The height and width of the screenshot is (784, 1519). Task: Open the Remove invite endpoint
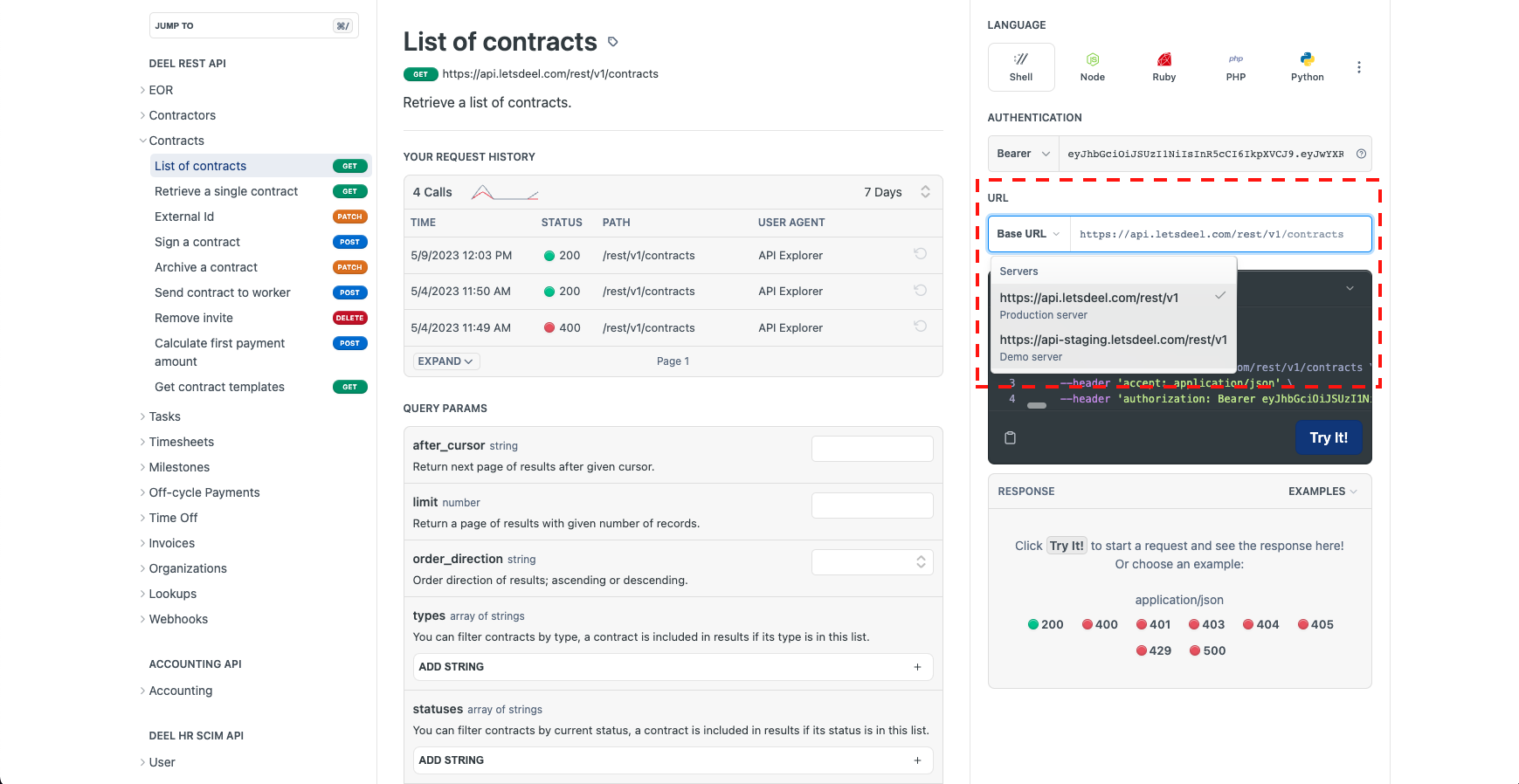click(260, 318)
